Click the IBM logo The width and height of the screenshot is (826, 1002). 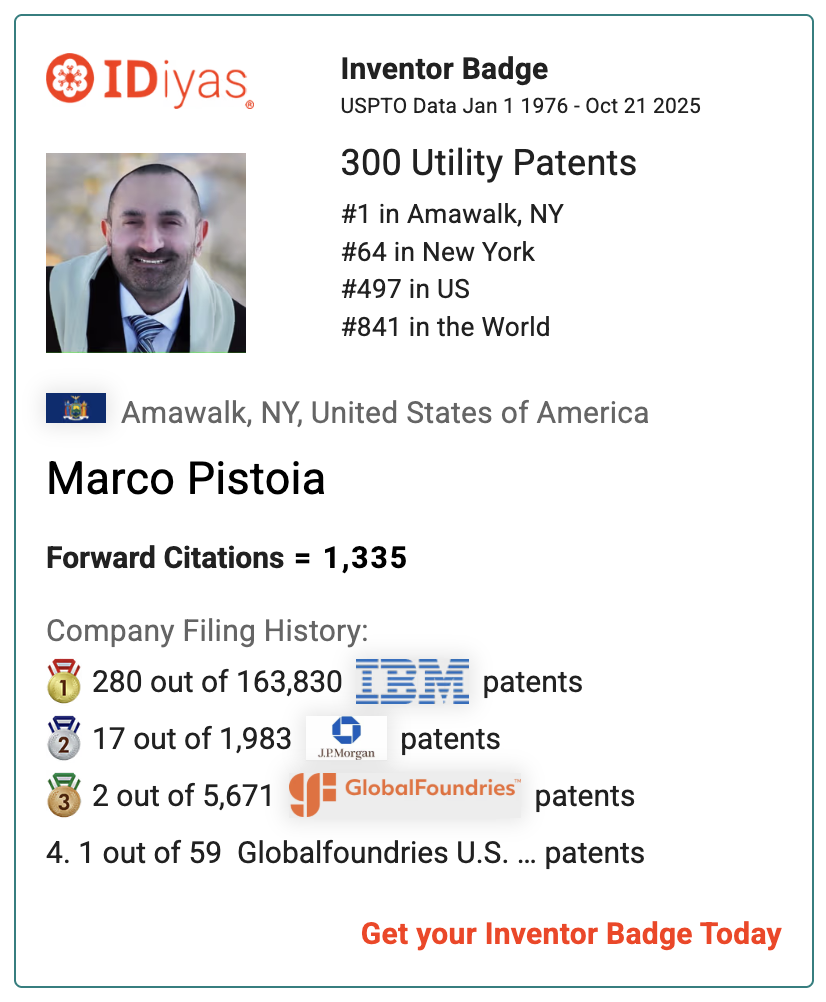coord(412,681)
